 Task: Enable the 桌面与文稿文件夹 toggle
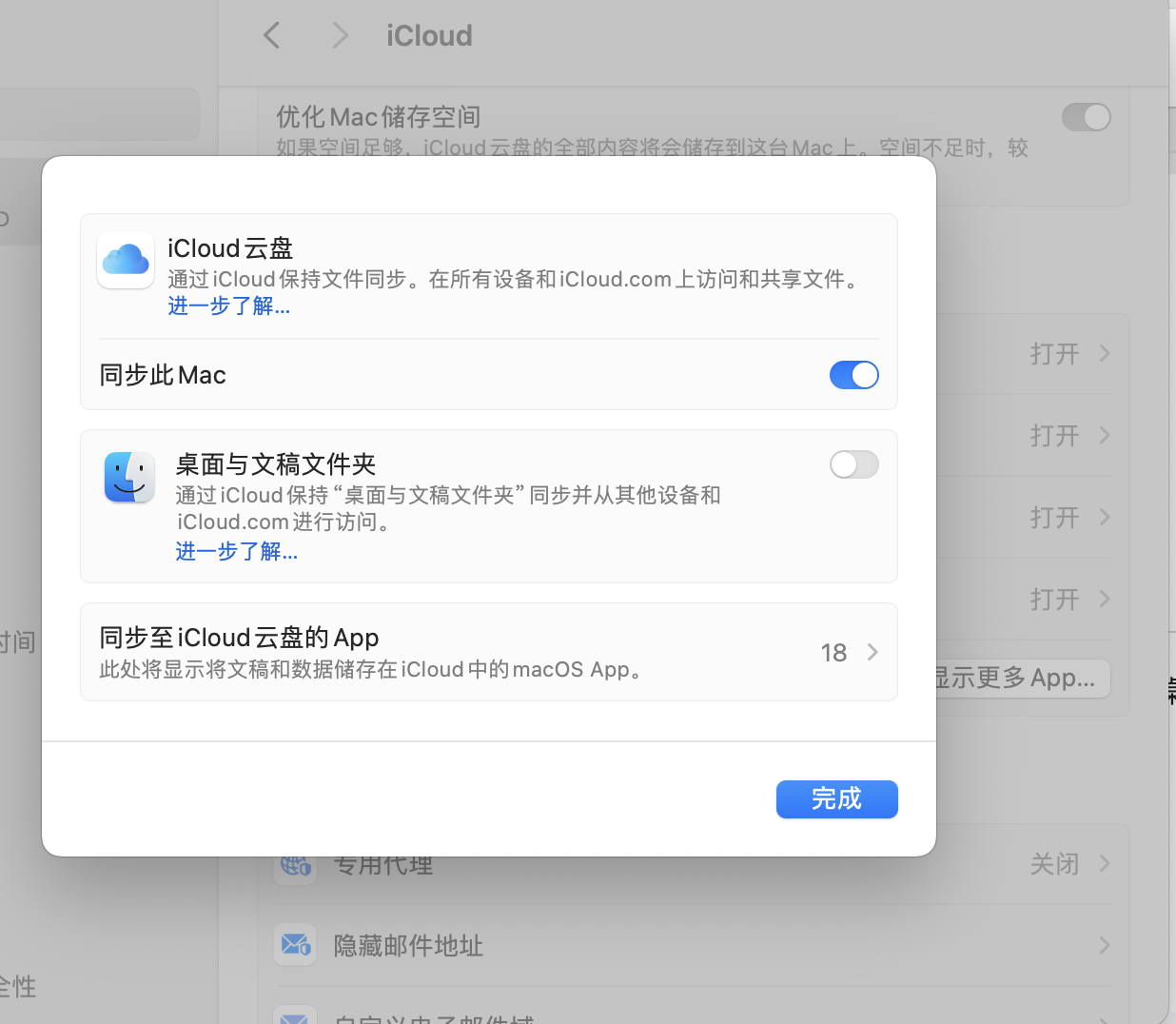click(x=853, y=464)
